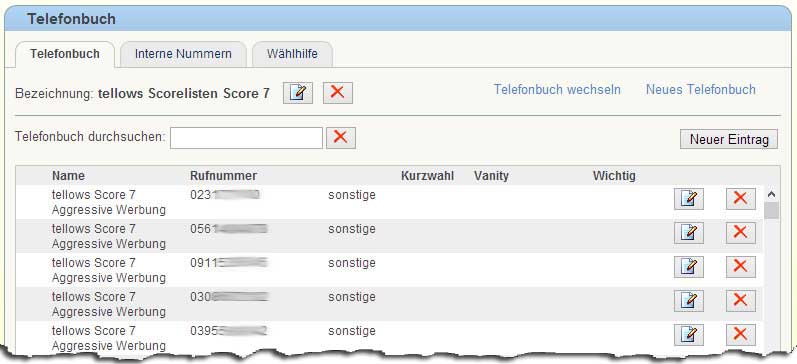
Task: Delete the entry with number starting 023
Action: (741, 199)
